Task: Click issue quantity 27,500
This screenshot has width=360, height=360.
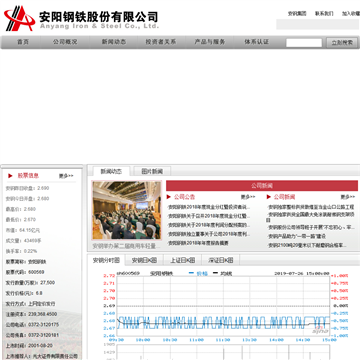Action: tap(48, 283)
